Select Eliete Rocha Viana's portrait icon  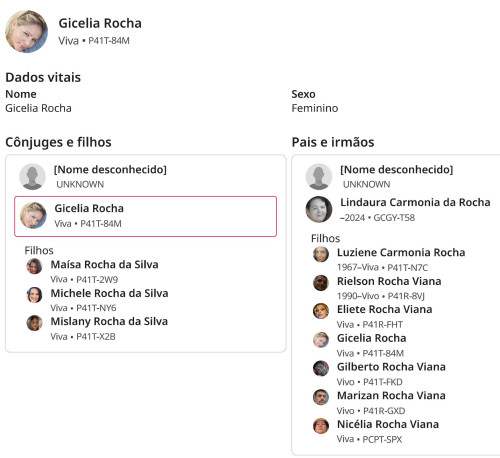click(x=321, y=311)
